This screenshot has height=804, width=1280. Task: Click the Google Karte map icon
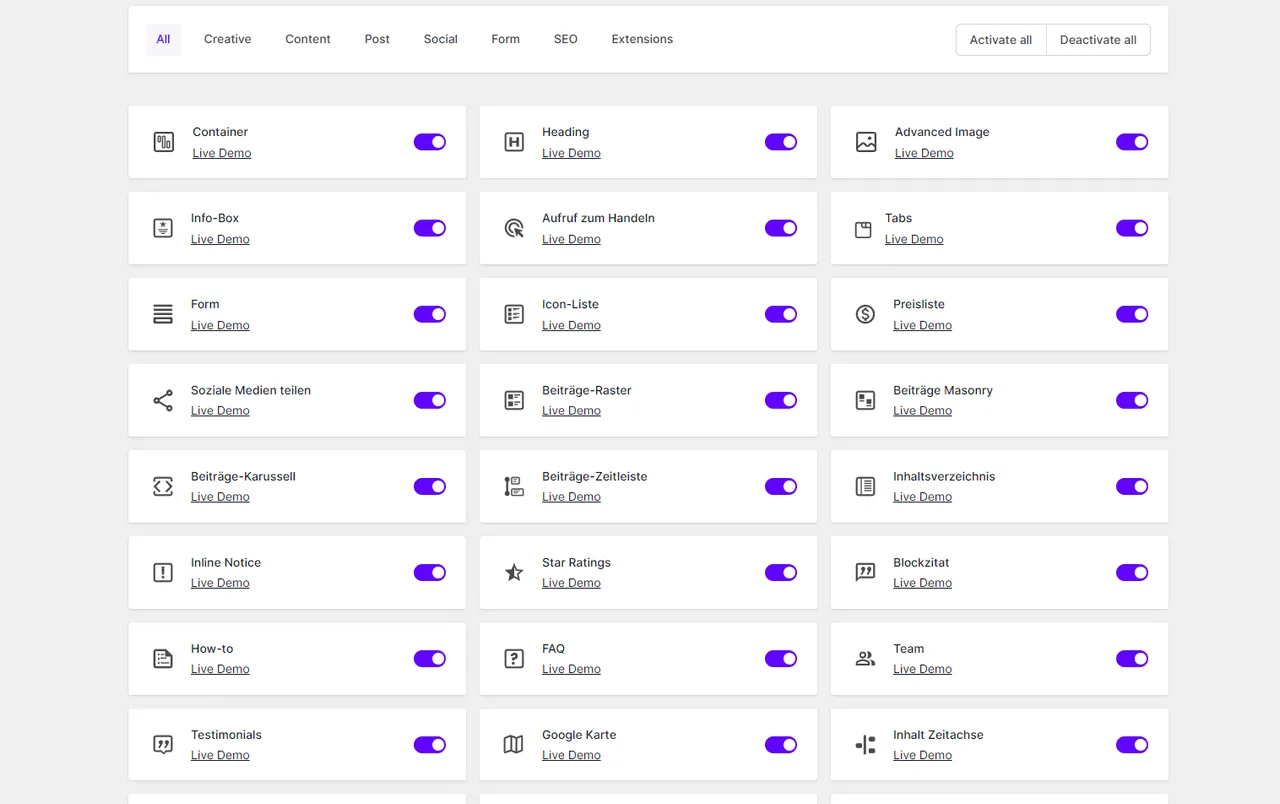(514, 744)
